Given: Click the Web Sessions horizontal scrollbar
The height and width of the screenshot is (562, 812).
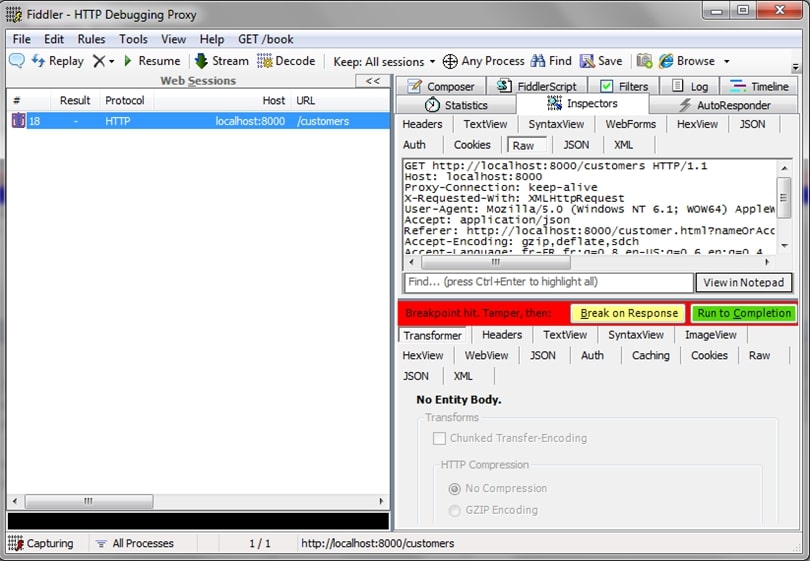Looking at the screenshot, I should [x=198, y=501].
